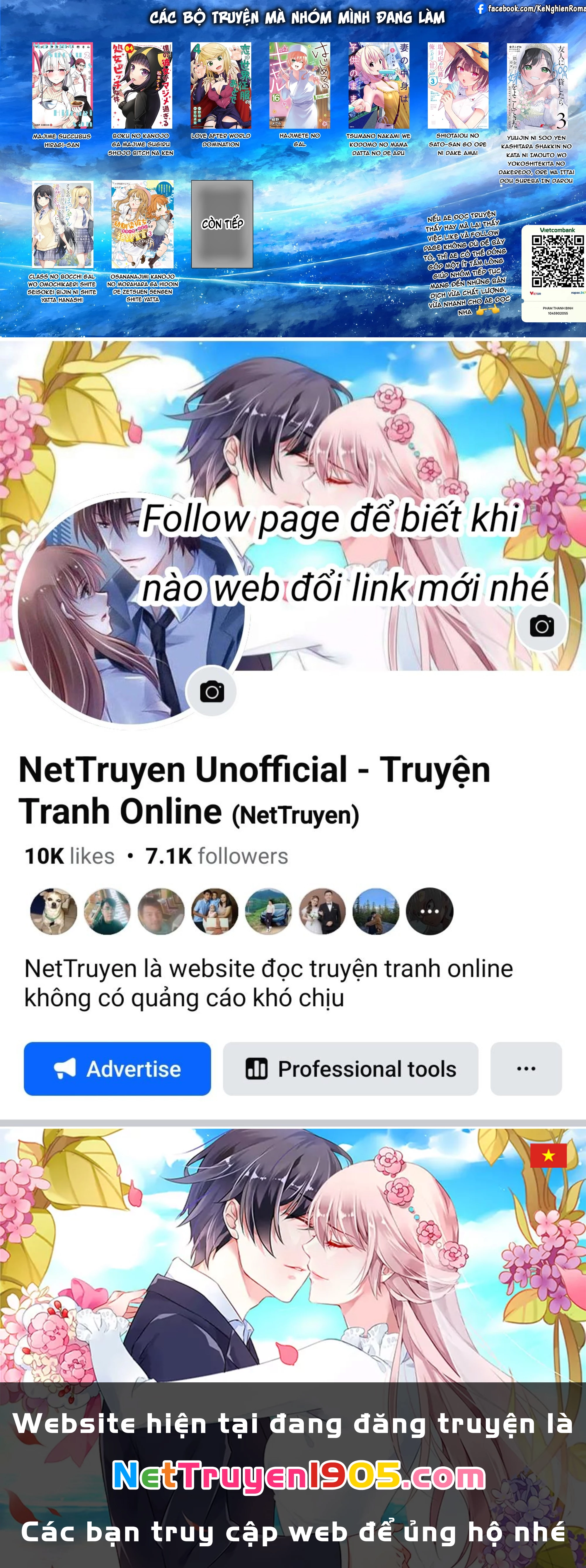Click the profile picture camera icon

(x=211, y=692)
